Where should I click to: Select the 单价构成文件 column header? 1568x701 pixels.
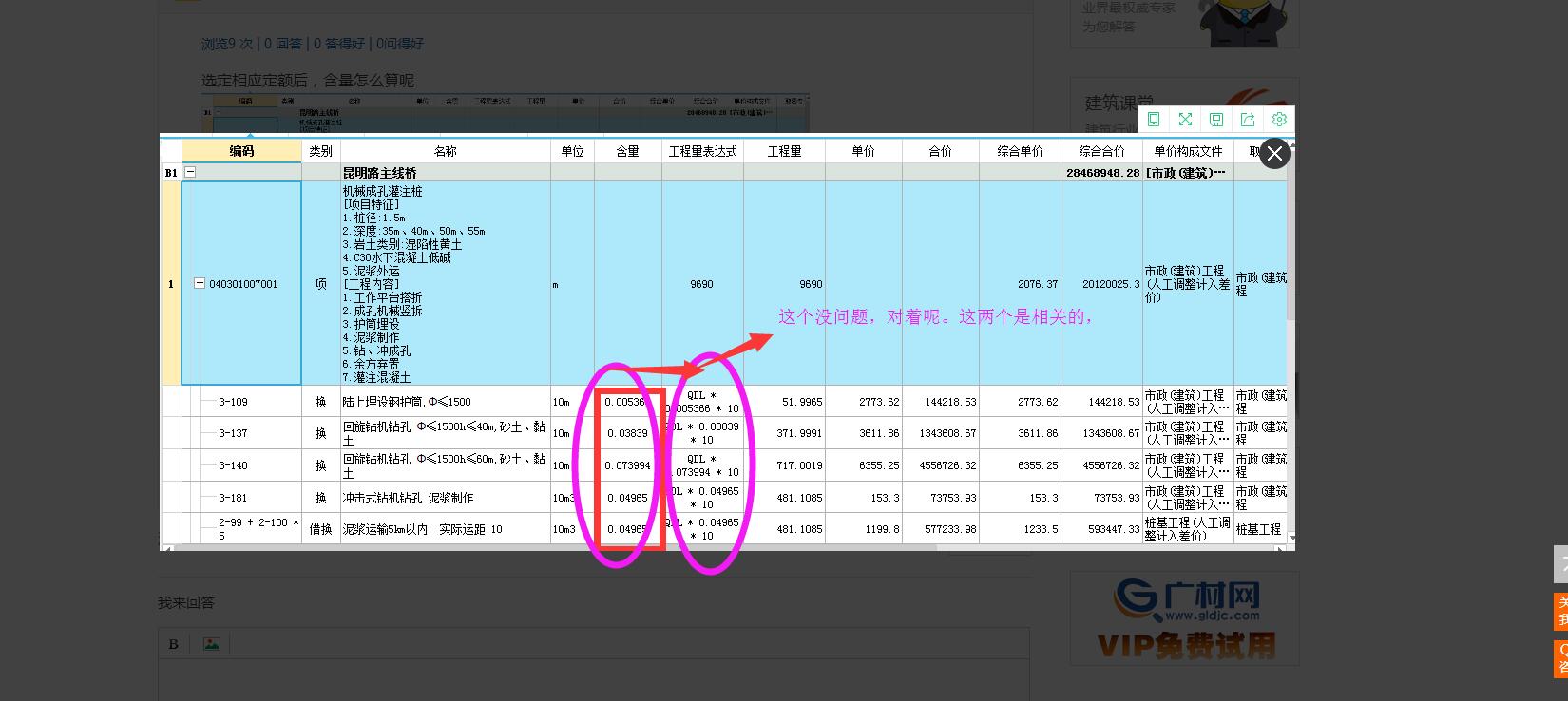(x=1188, y=151)
